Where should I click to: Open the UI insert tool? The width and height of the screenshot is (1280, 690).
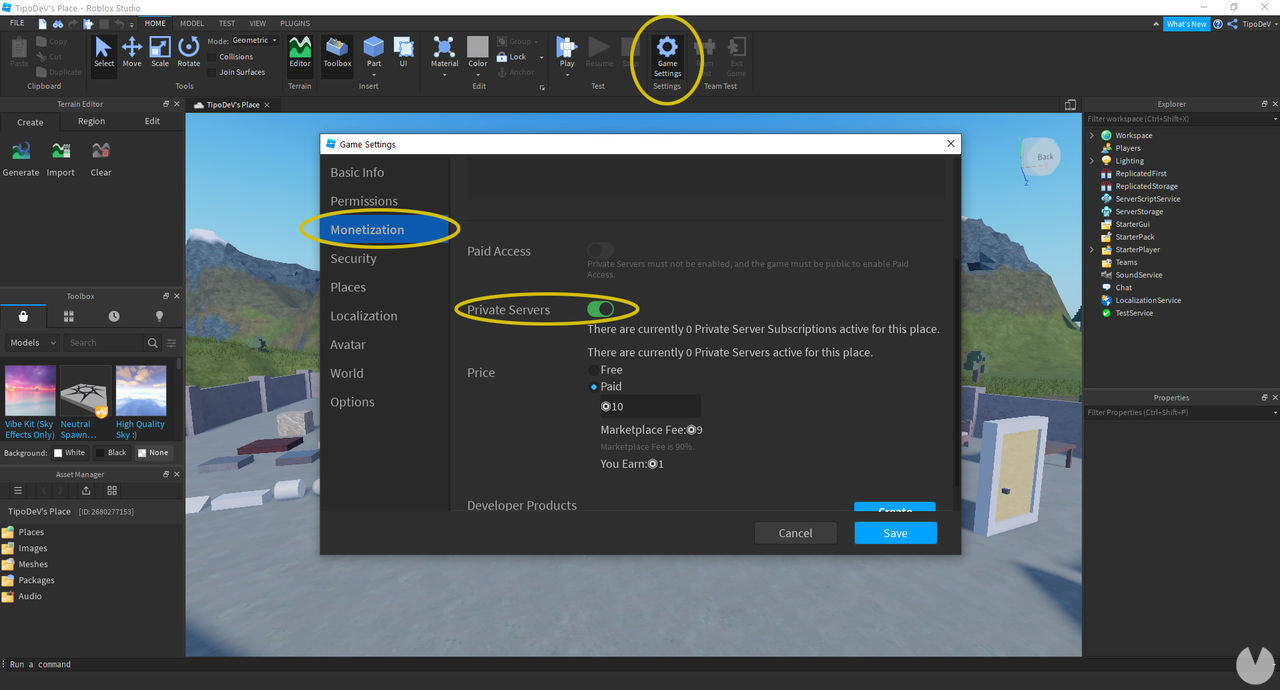click(x=404, y=53)
